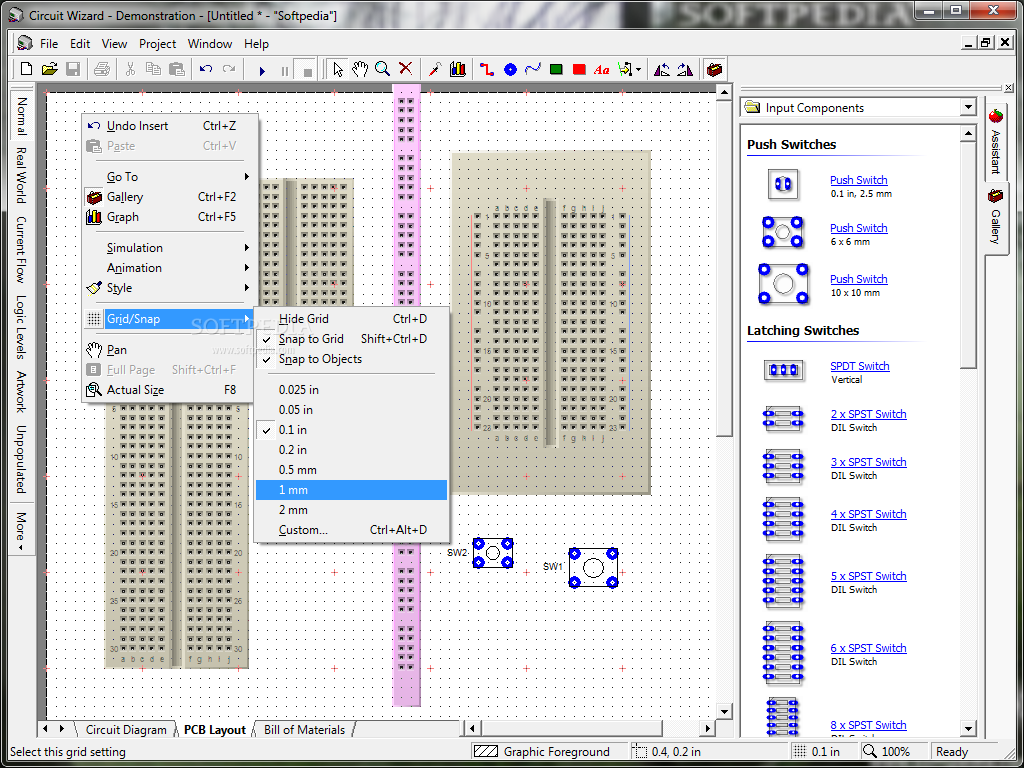Viewport: 1024px width, 768px height.
Task: Click the New document icon
Action: click(26, 69)
